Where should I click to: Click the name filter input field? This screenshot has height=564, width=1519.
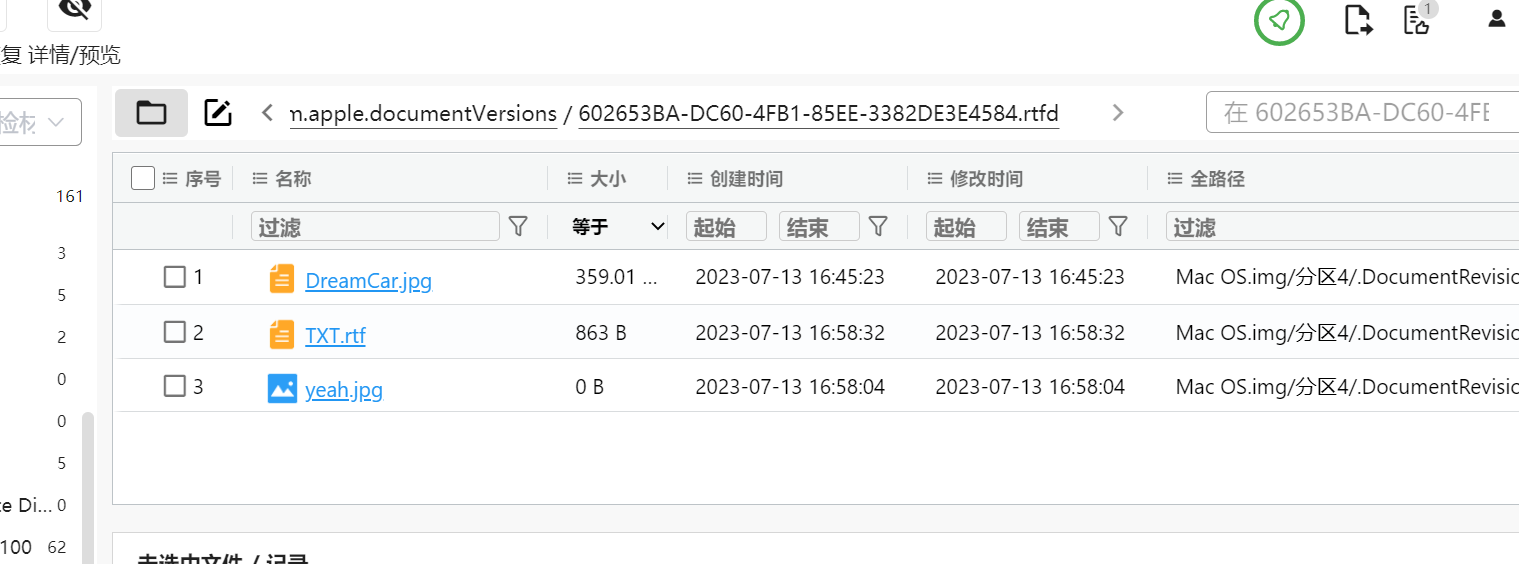point(375,227)
